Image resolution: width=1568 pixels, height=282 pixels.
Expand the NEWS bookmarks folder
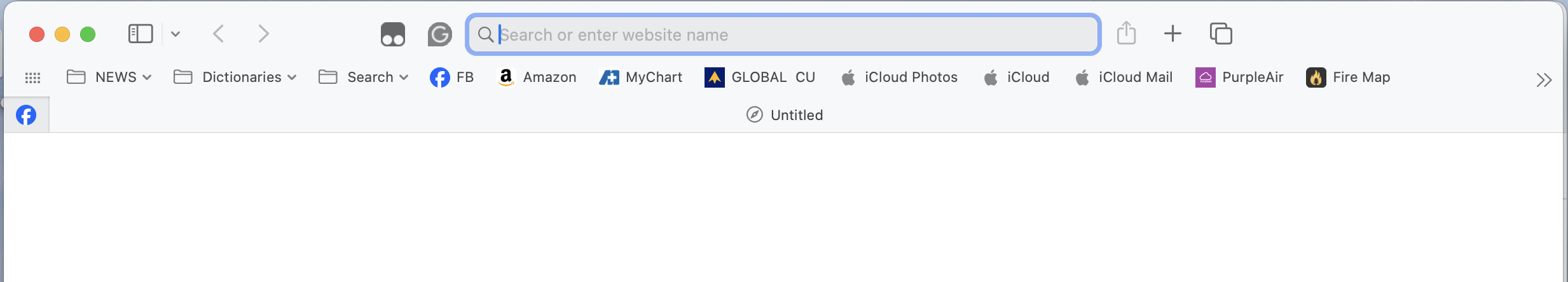(x=109, y=77)
